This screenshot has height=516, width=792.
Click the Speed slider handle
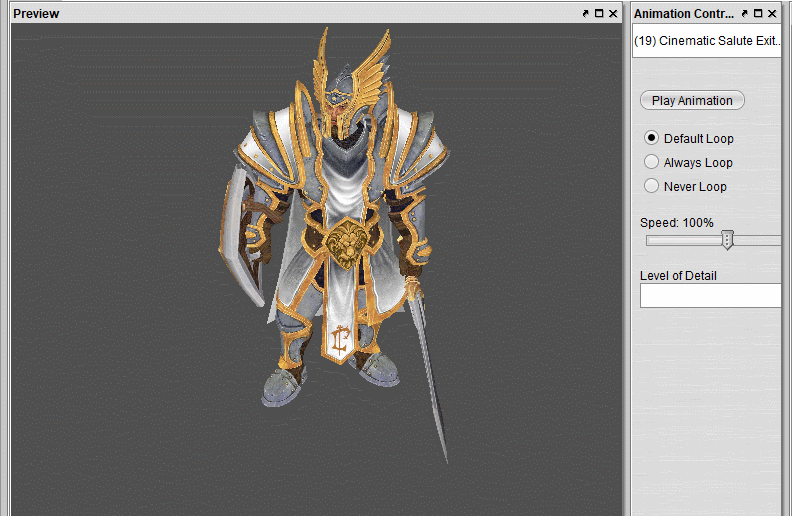click(x=727, y=240)
